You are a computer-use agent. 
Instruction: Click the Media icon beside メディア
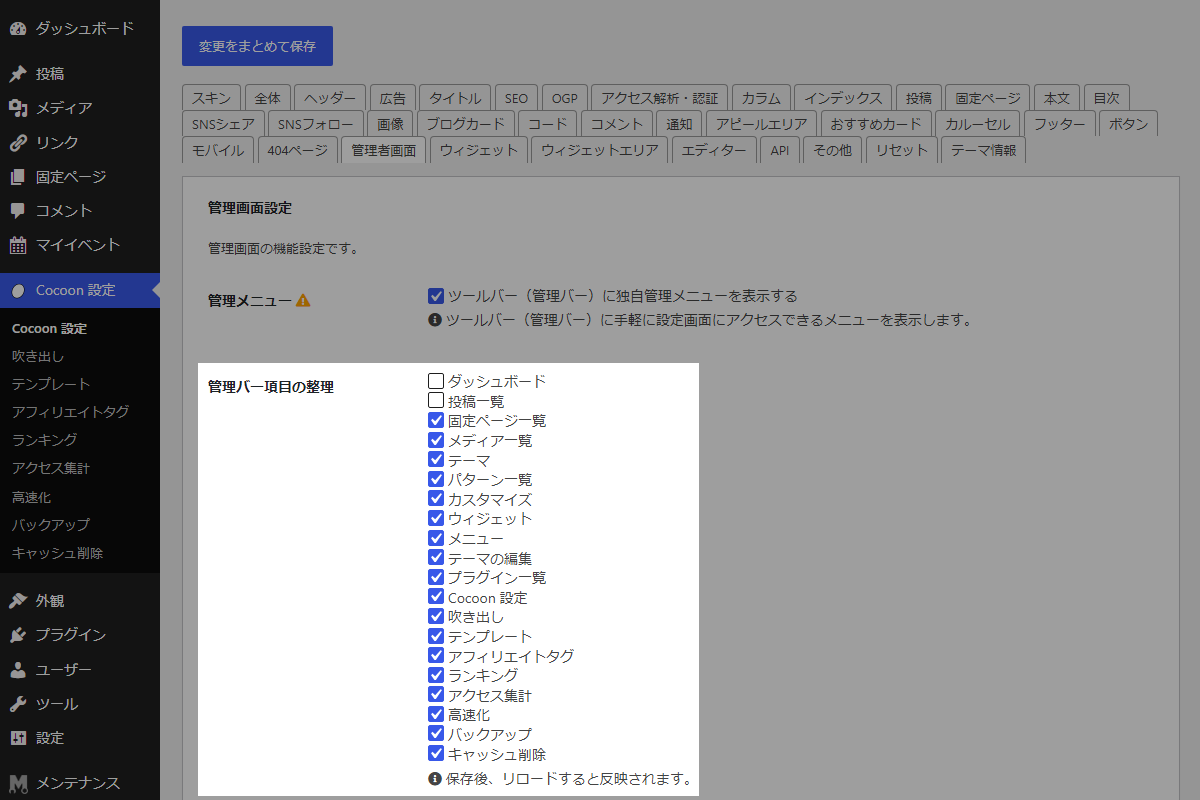pos(18,108)
